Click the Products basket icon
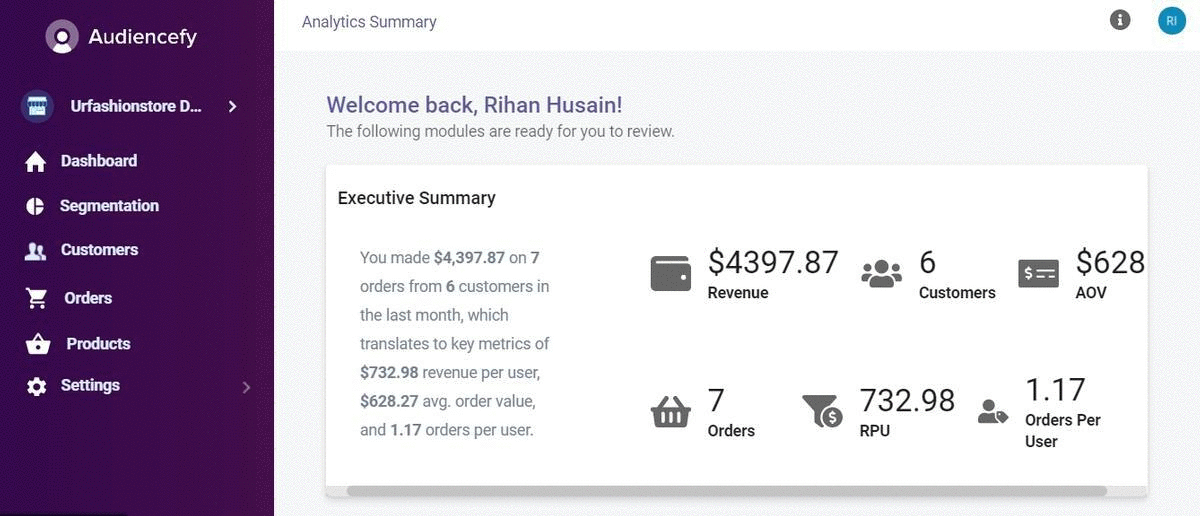 38,345
